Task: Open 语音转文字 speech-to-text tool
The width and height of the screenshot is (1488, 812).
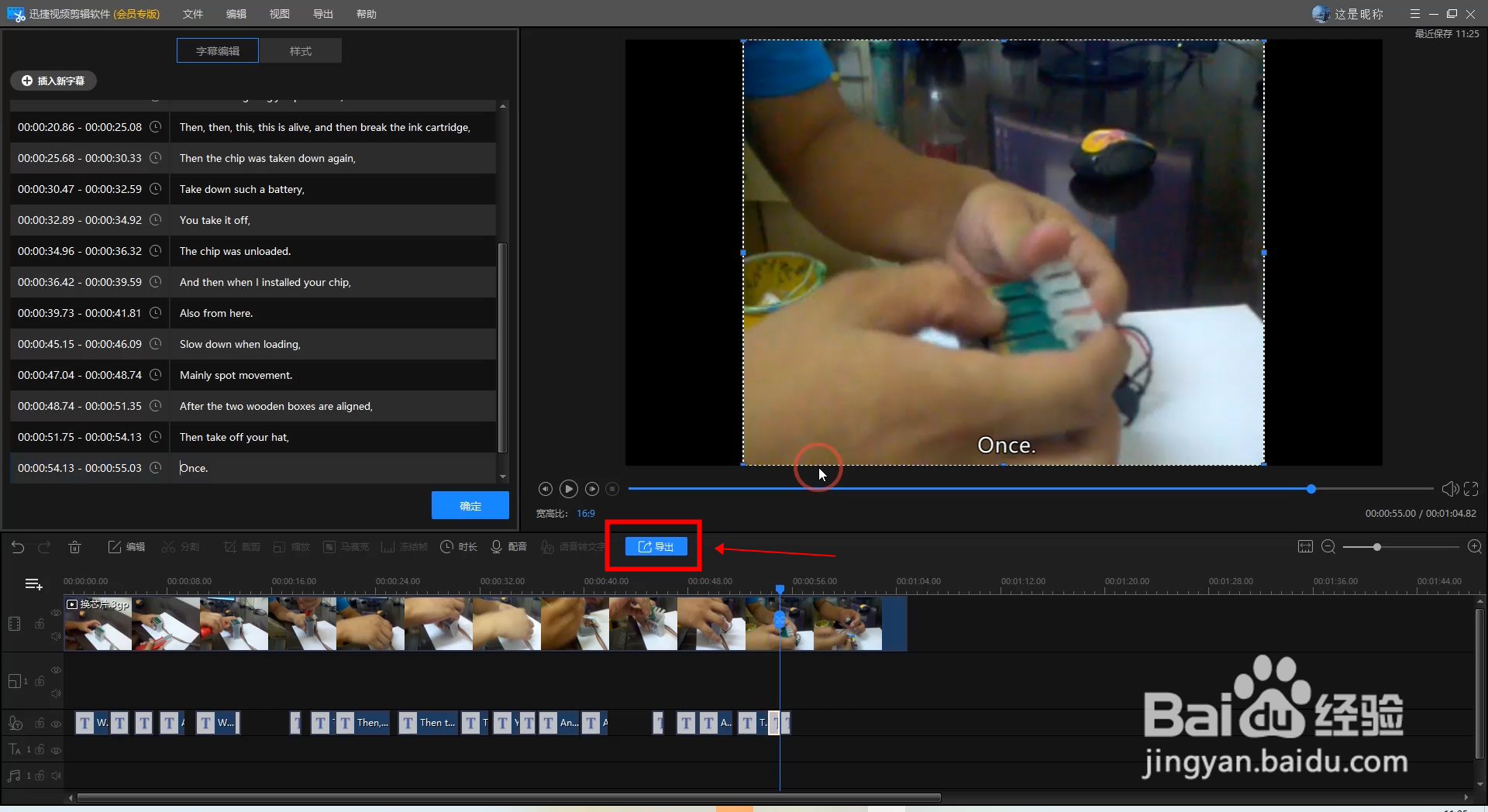Action: point(572,547)
